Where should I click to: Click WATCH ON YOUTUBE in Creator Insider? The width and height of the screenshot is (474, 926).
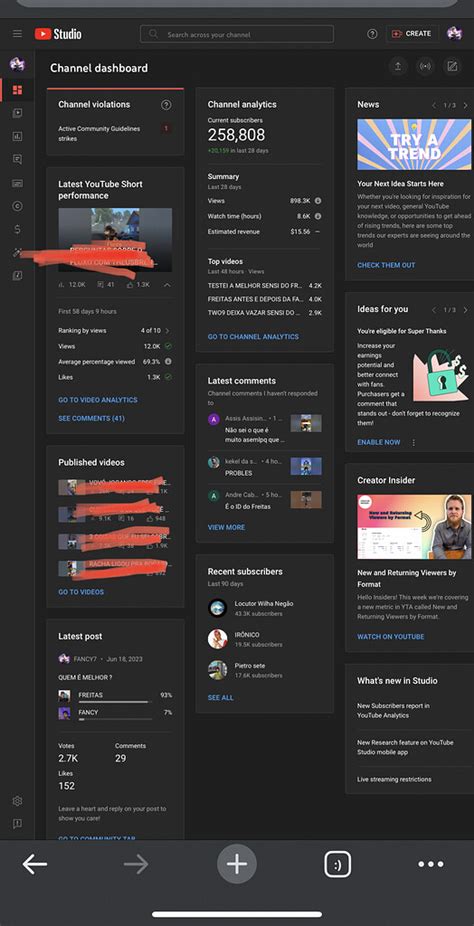click(x=390, y=637)
